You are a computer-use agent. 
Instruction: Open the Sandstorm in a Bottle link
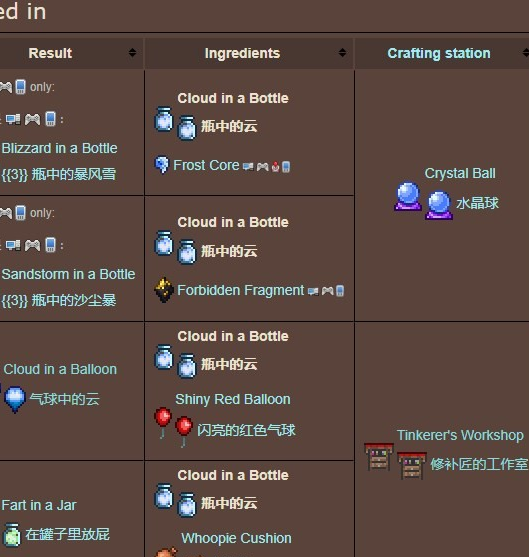[x=68, y=274]
